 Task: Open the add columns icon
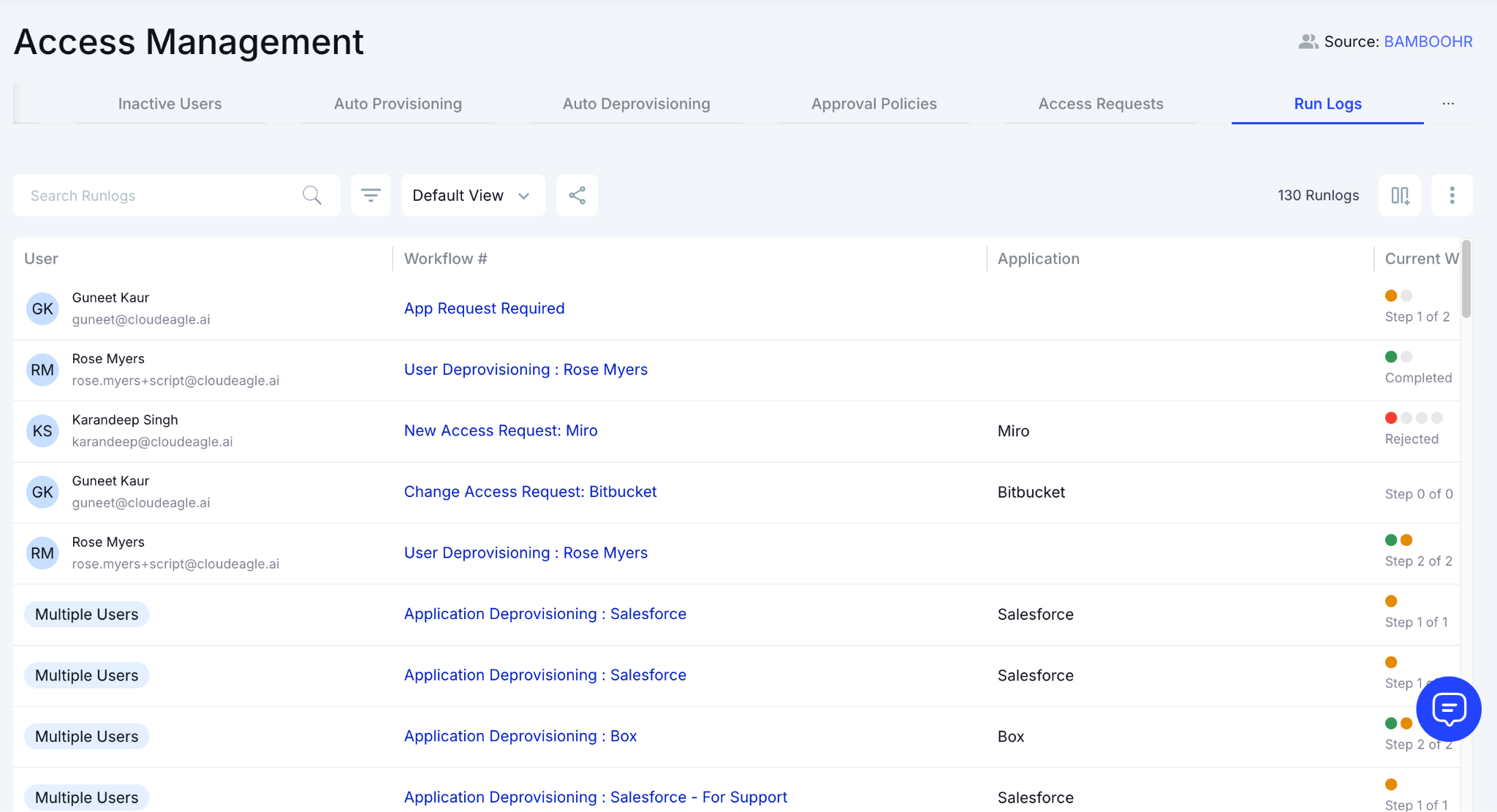point(1400,195)
